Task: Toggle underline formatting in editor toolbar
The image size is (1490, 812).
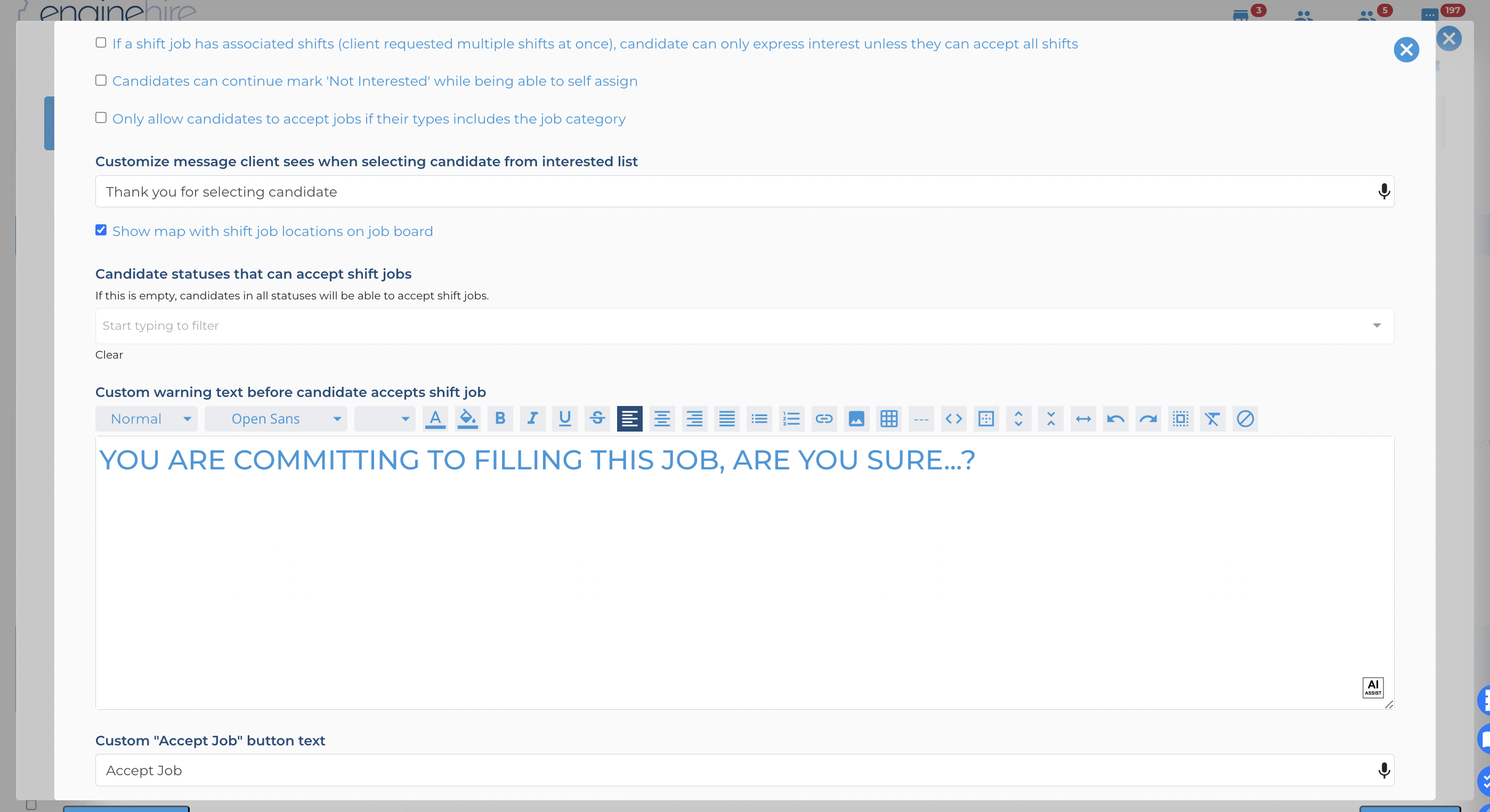Action: [564, 418]
